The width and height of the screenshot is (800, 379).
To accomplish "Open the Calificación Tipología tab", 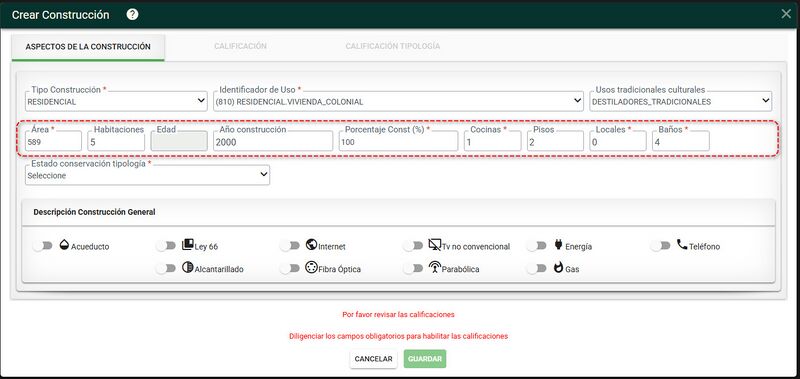I will [x=393, y=46].
